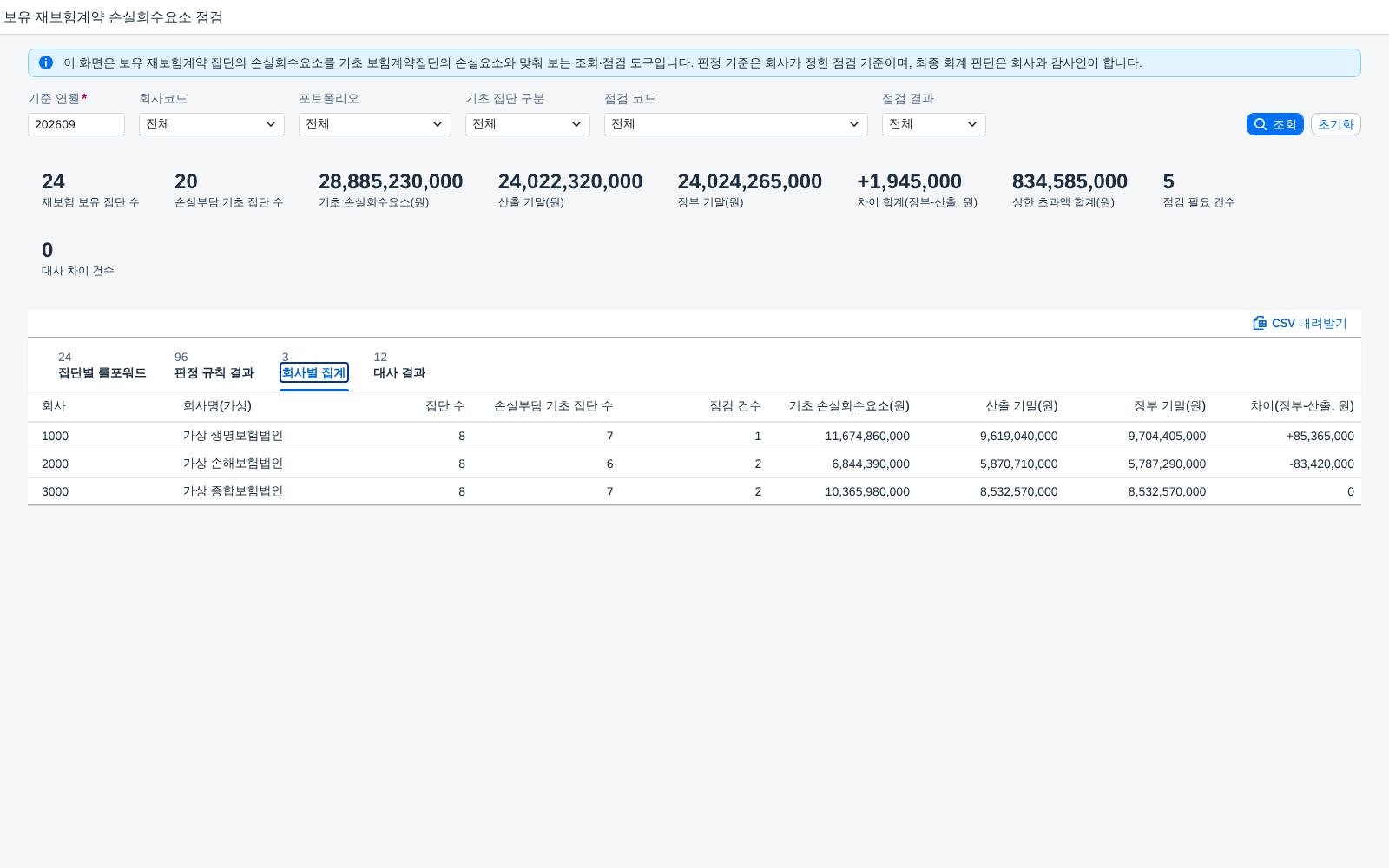Click the 기준 연월 input field

pos(76,124)
